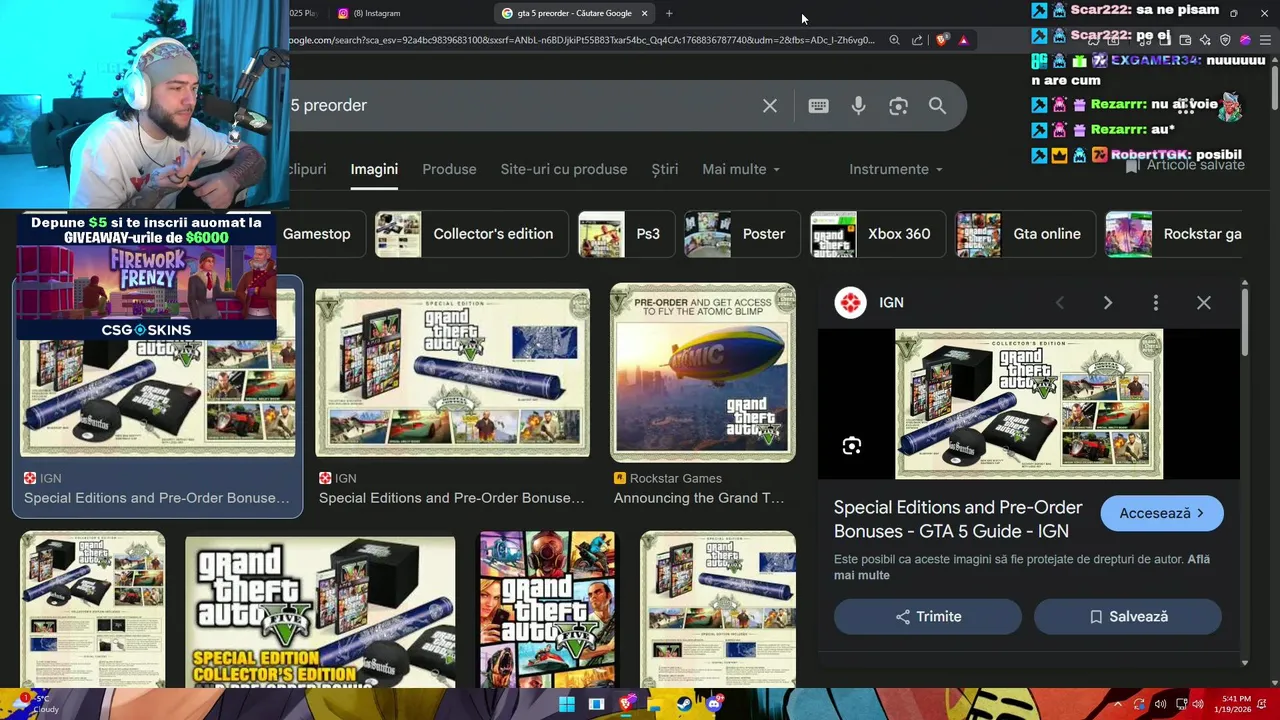This screenshot has height=720, width=1280.
Task: Click large preview image in IGN panel
Action: click(1029, 404)
